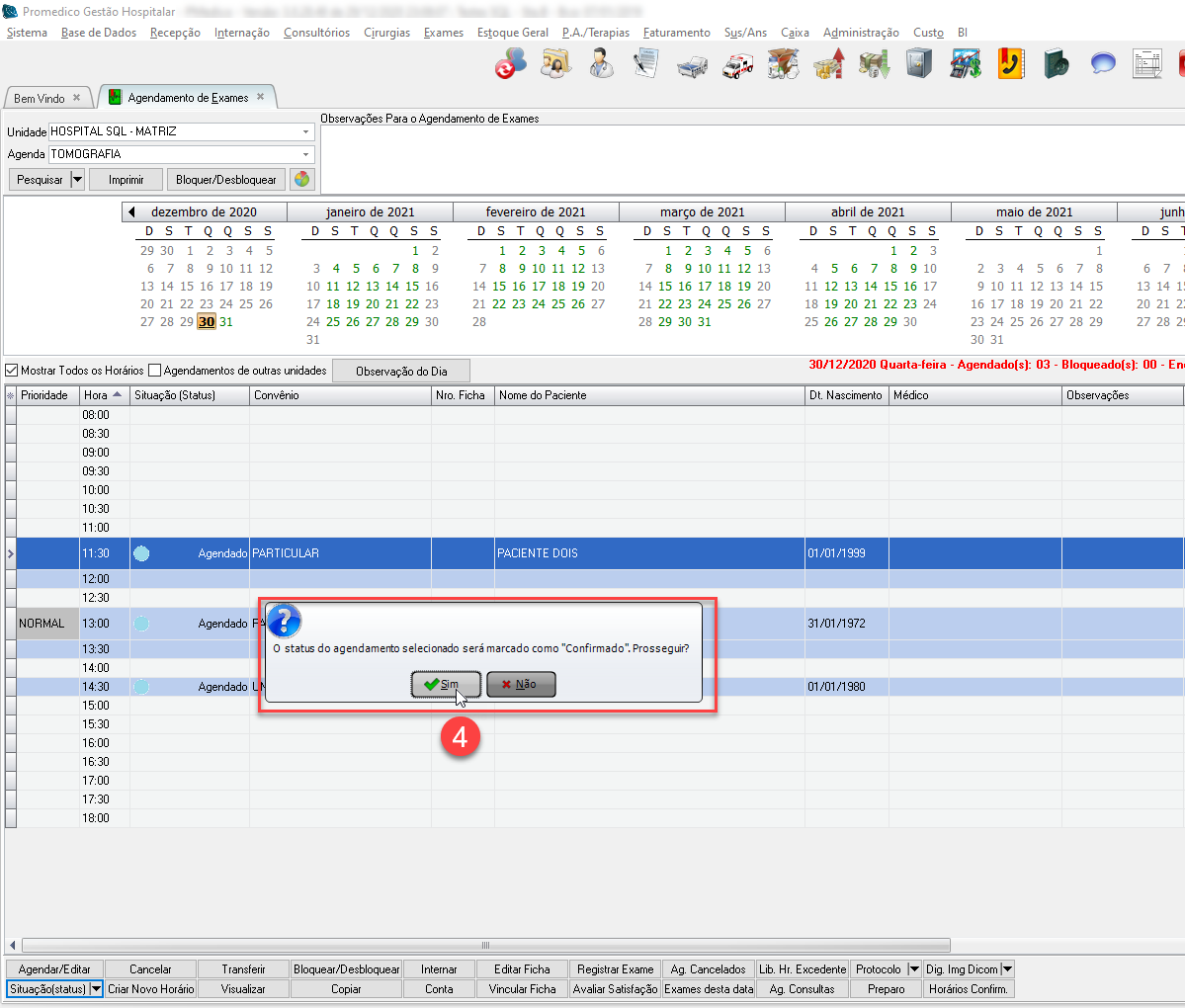Click the phone book toolbar icon

pyautogui.click(x=1010, y=65)
